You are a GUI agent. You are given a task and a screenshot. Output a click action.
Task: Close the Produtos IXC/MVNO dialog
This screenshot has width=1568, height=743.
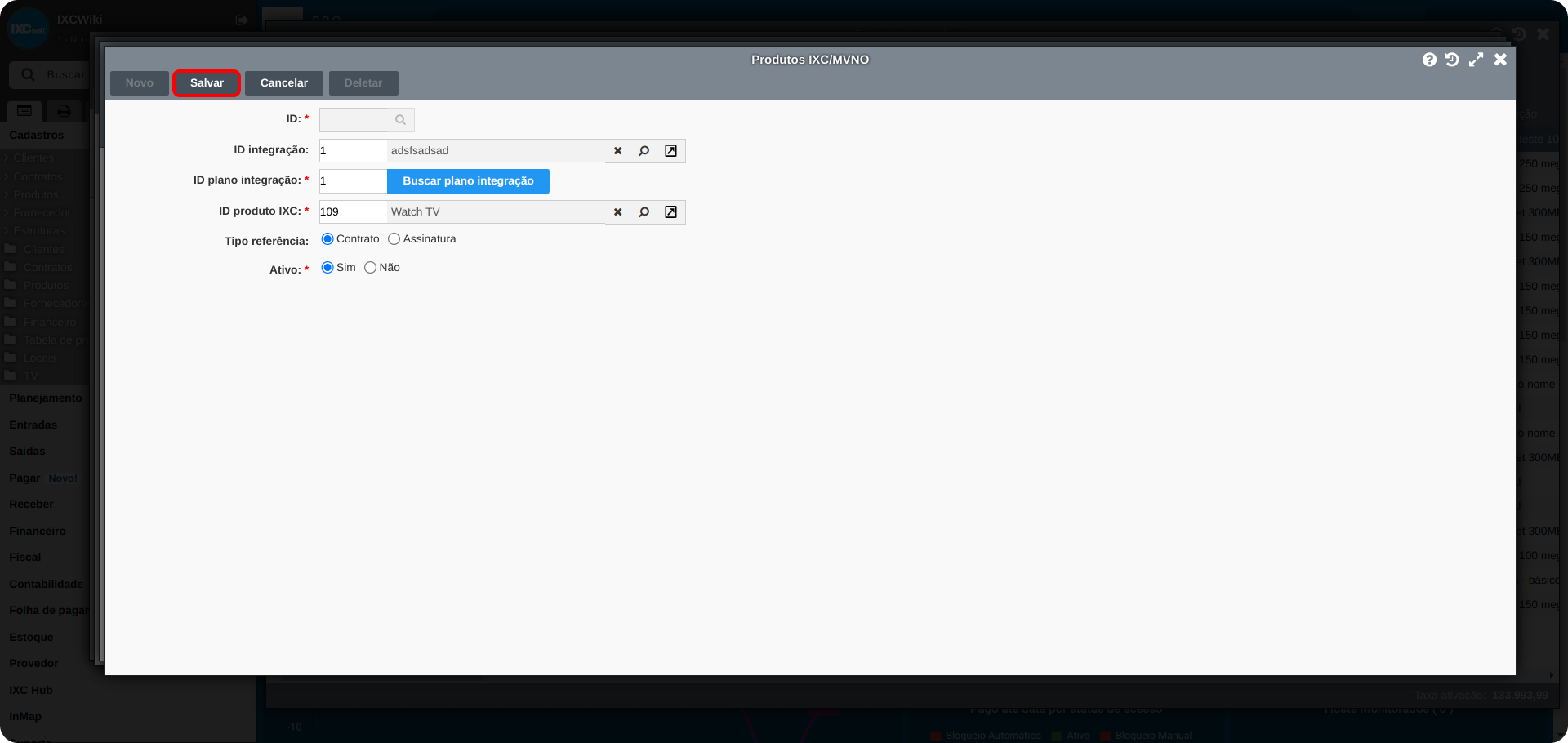(1500, 60)
